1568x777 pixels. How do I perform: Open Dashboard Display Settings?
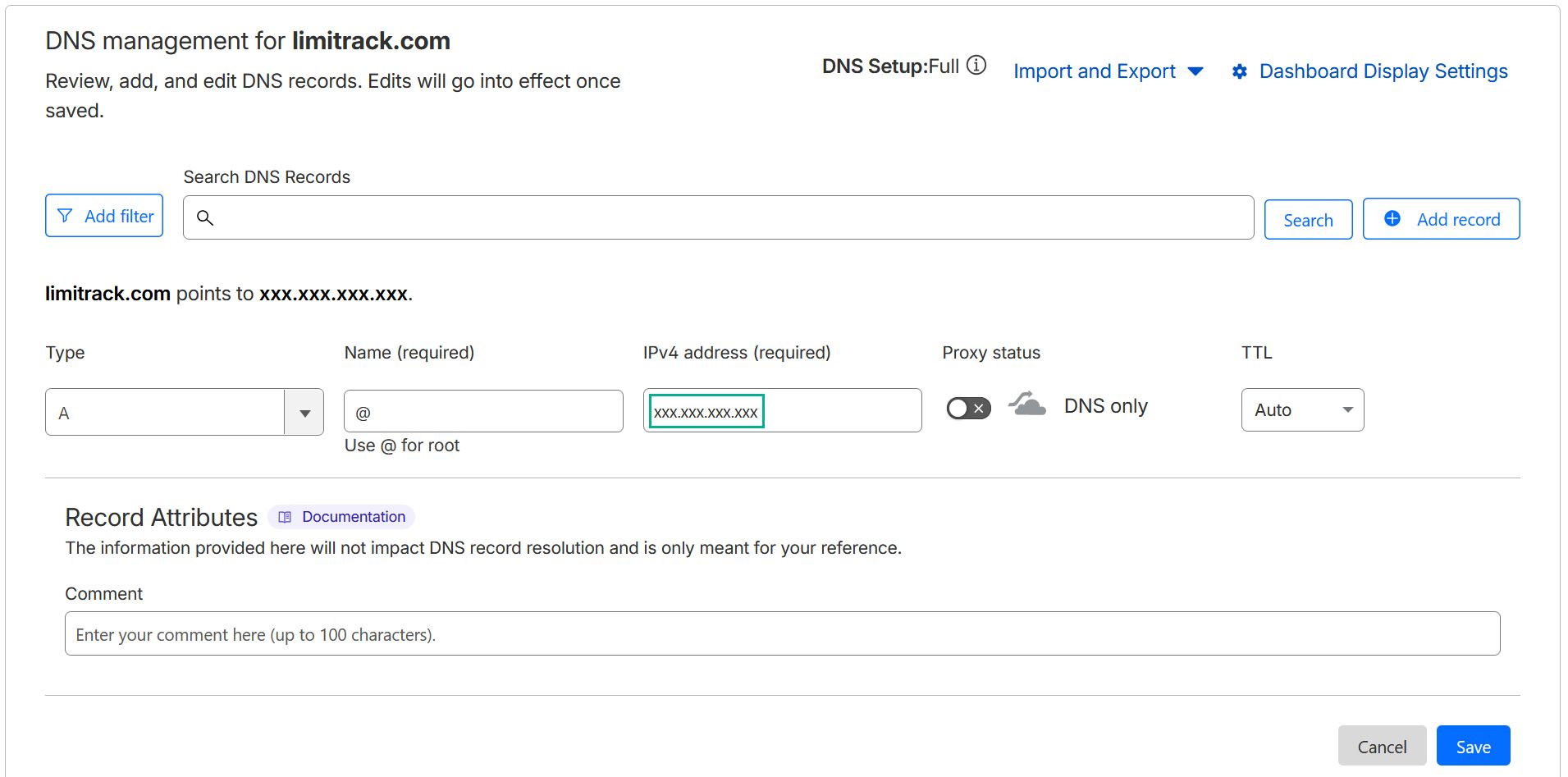click(1383, 71)
